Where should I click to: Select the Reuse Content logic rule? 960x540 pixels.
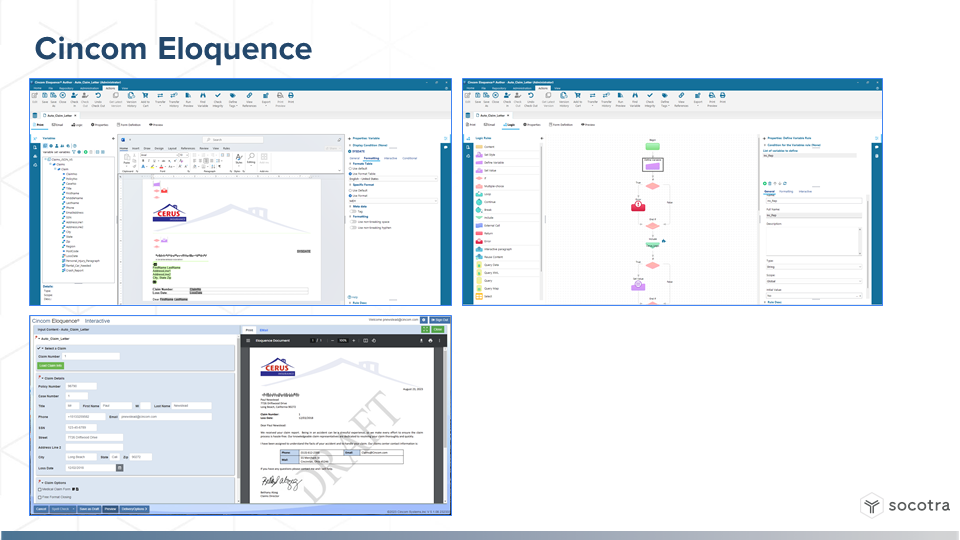508,257
